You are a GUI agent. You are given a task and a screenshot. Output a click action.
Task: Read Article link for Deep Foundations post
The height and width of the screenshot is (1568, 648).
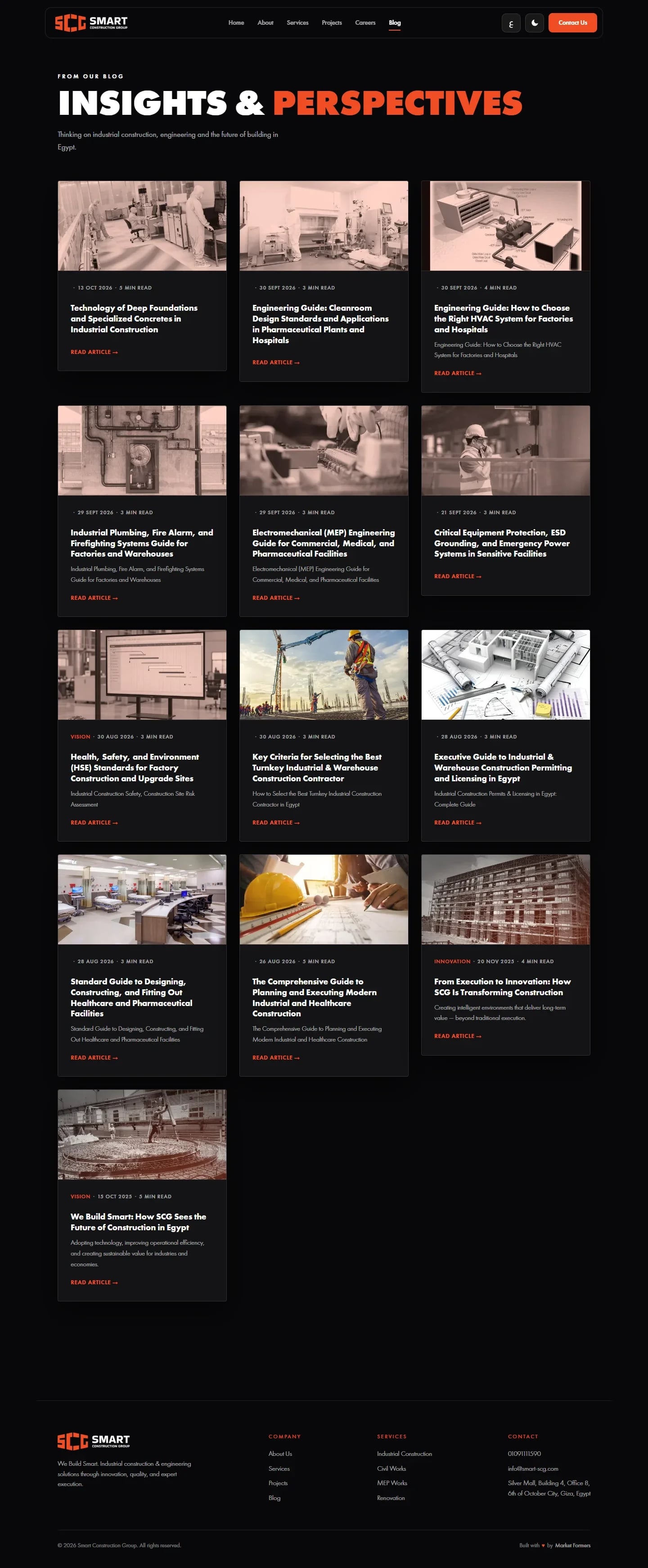[x=94, y=353]
